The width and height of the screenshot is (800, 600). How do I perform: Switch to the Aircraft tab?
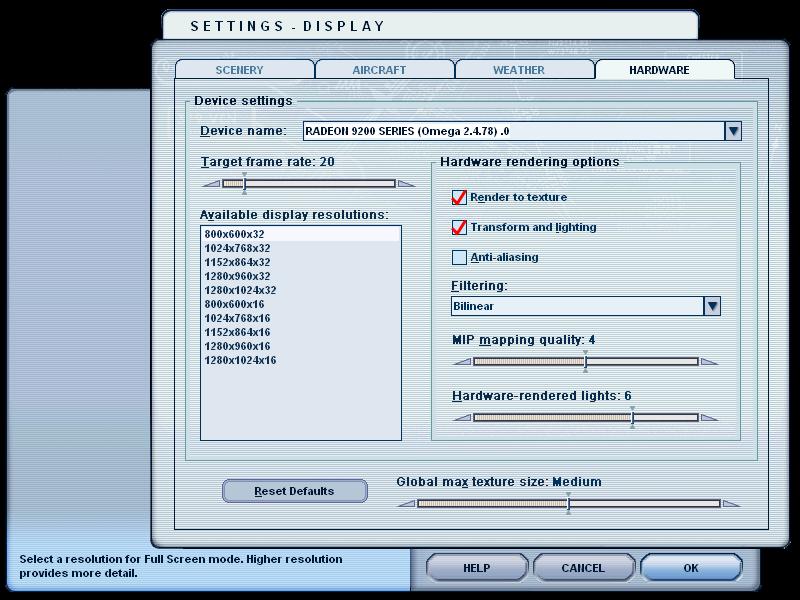pyautogui.click(x=380, y=70)
